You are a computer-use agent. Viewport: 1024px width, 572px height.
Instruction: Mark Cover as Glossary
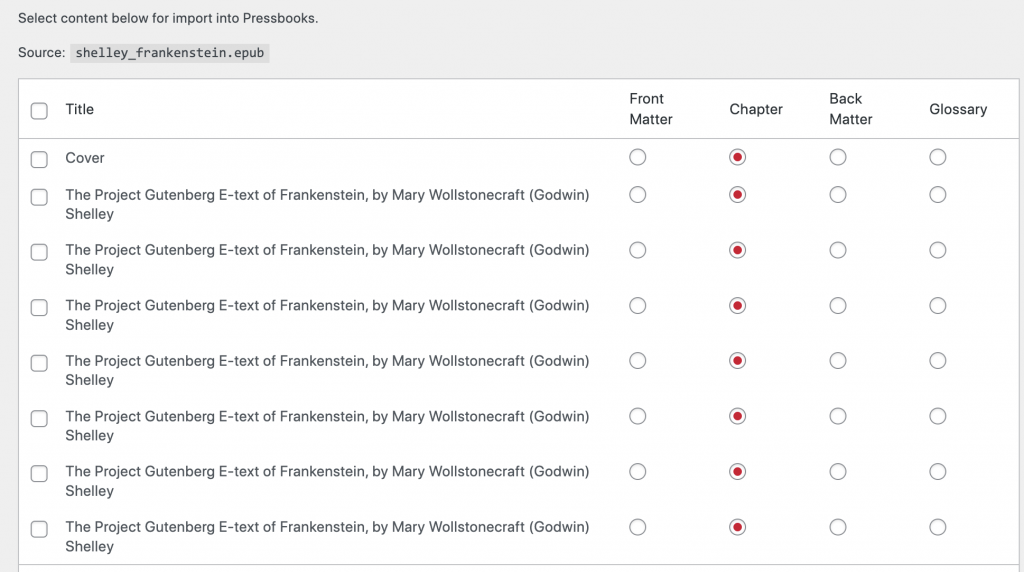(938, 157)
